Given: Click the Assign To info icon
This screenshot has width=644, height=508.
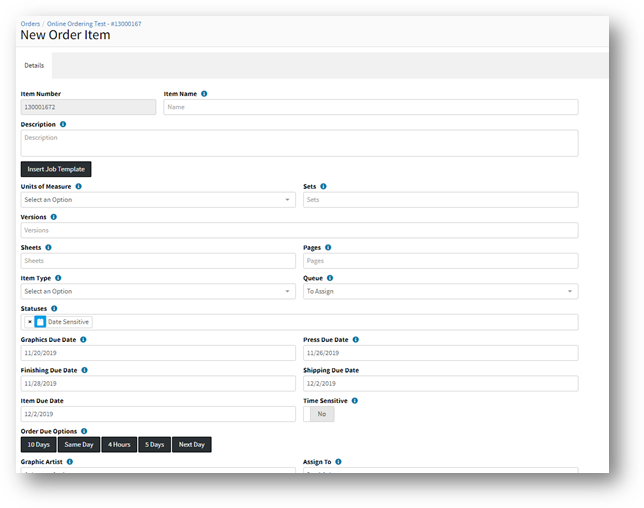Looking at the screenshot, I should click(338, 462).
